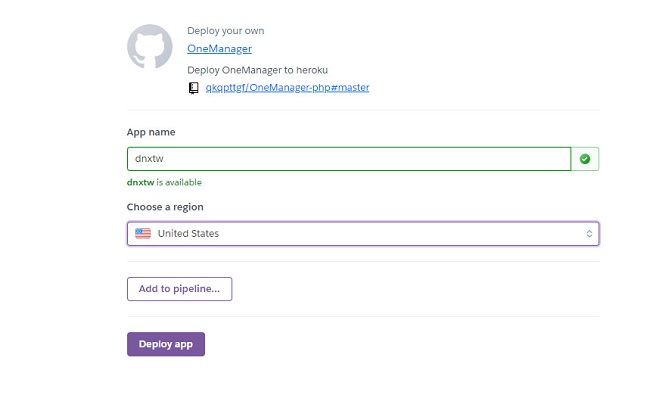
Task: Click the region selector up-down arrows
Action: point(589,234)
